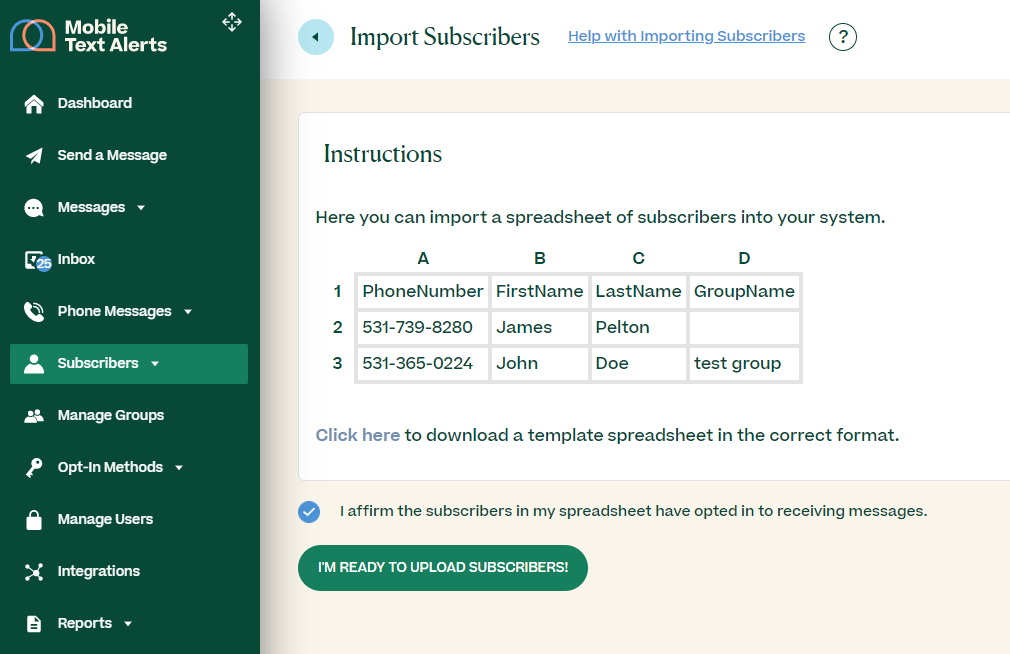Click the Inbox icon with 25 badge

point(36,260)
